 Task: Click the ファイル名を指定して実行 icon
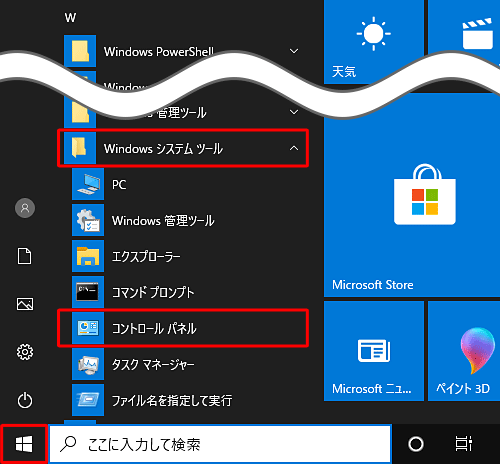click(x=88, y=400)
